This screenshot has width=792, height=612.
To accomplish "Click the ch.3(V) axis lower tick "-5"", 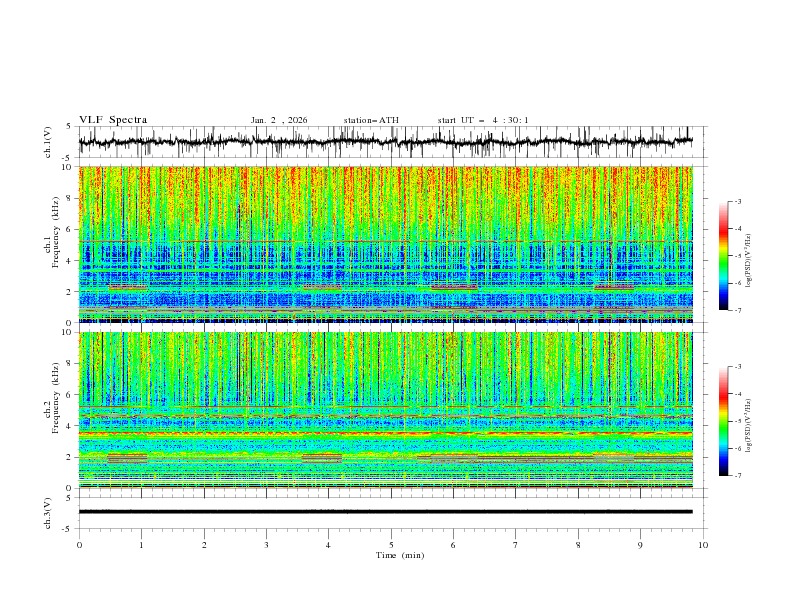I will click(68, 529).
